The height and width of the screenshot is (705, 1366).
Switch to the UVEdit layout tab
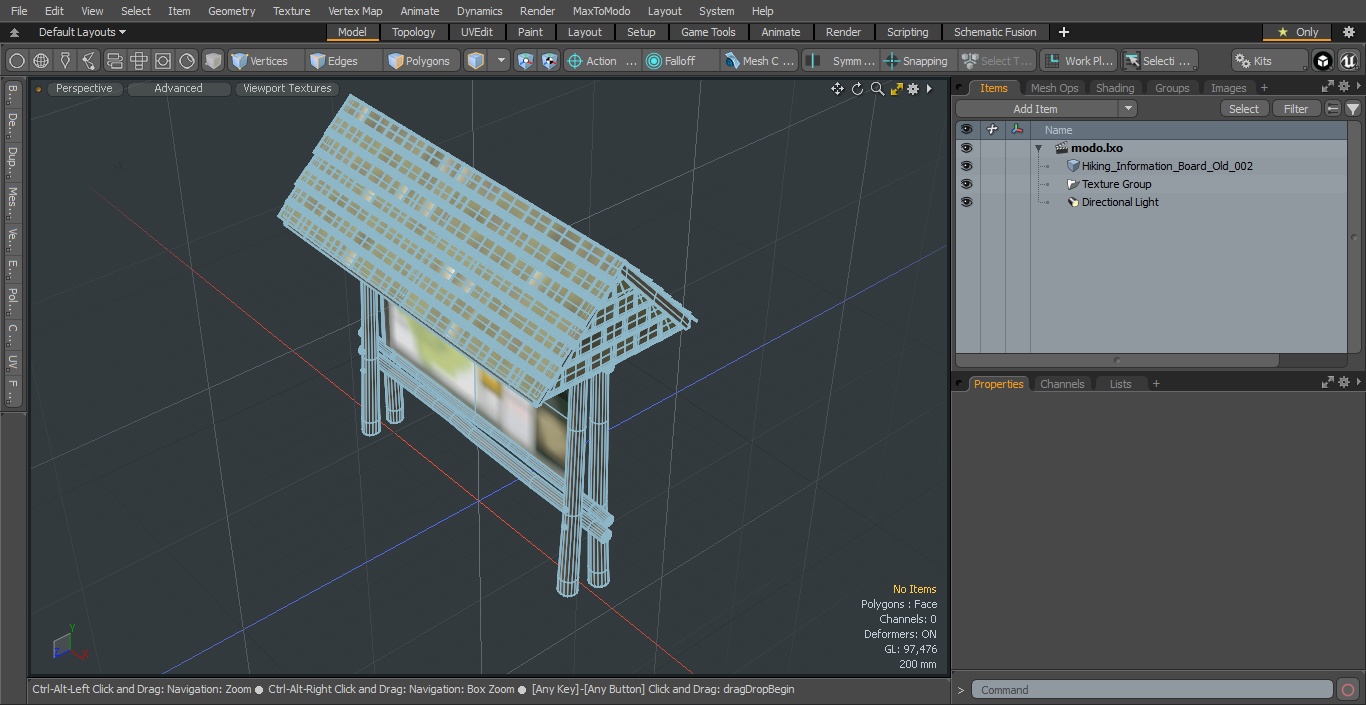coord(477,32)
